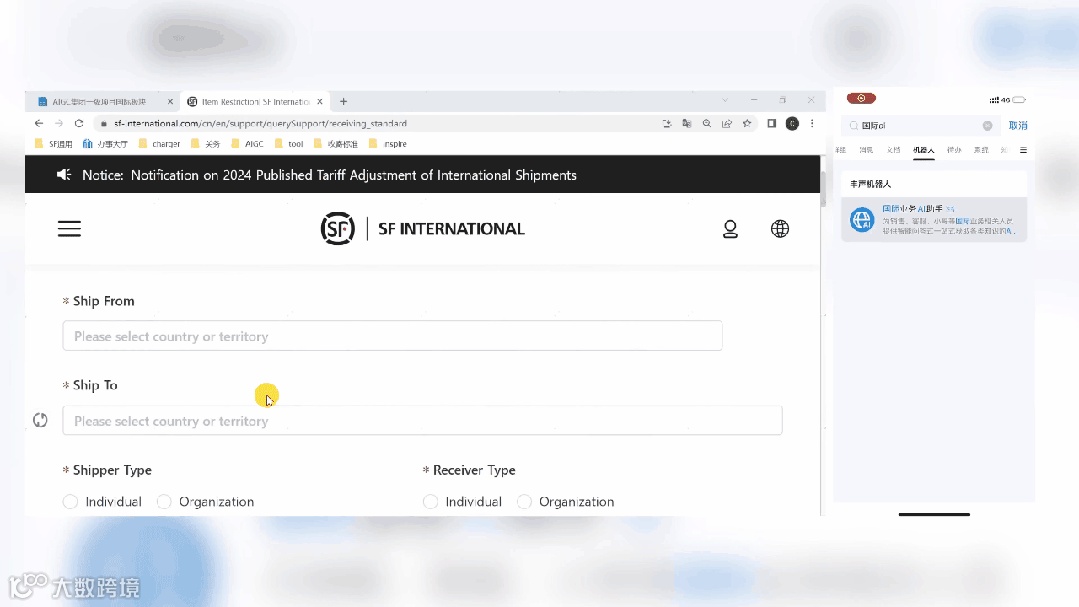
Task: Click the zoom magnifier icon in address bar
Action: point(707,123)
